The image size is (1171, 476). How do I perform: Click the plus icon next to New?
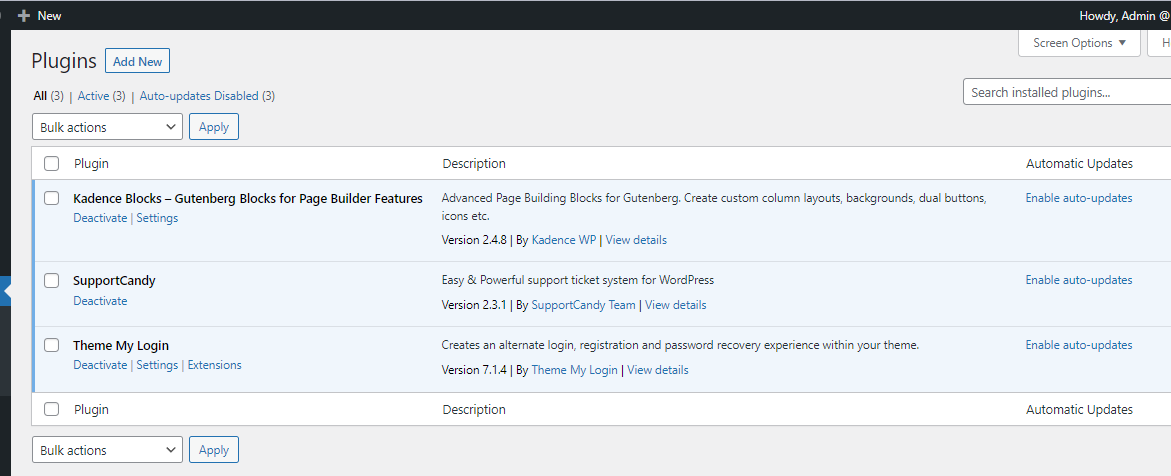(x=24, y=16)
